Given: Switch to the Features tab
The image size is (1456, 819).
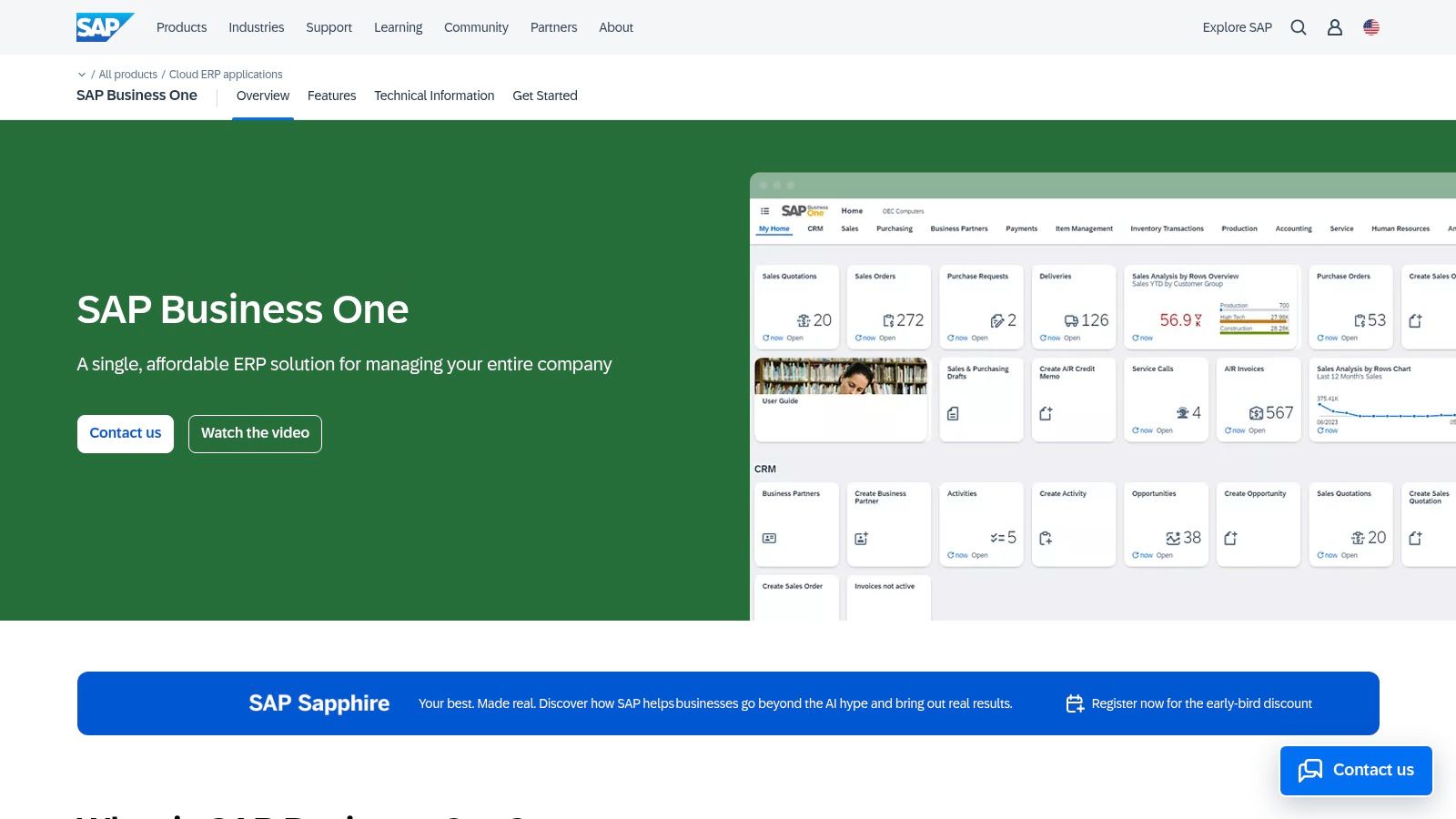Looking at the screenshot, I should pos(331,96).
